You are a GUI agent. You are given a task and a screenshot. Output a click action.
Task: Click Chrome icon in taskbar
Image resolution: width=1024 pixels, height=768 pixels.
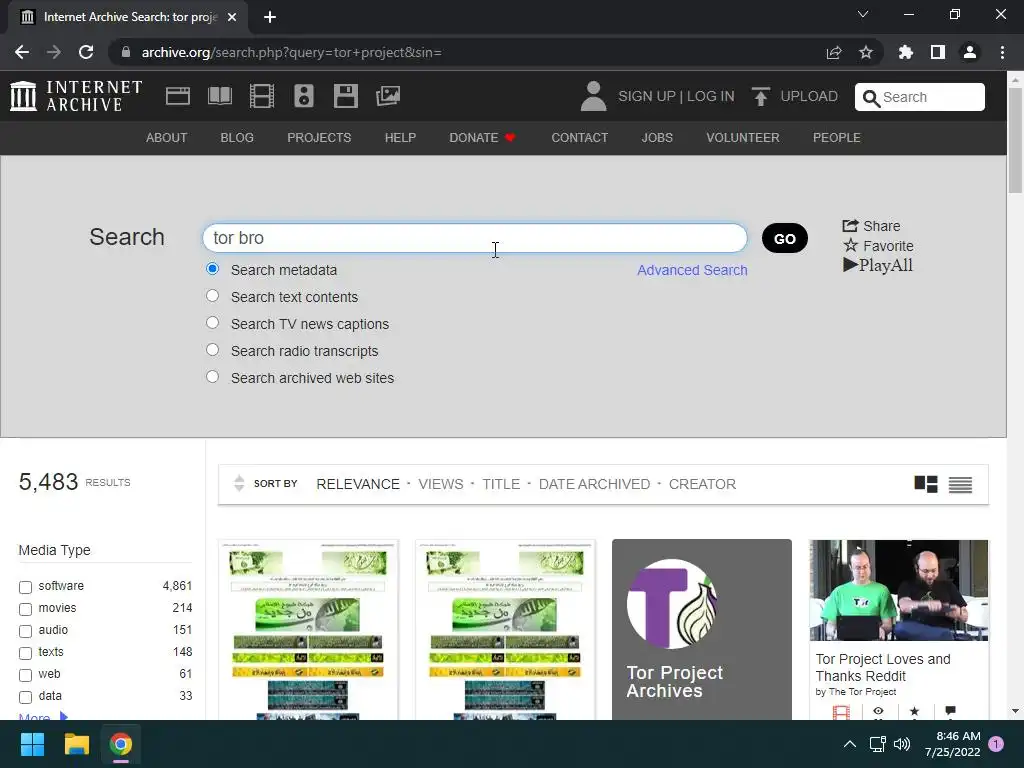click(121, 744)
